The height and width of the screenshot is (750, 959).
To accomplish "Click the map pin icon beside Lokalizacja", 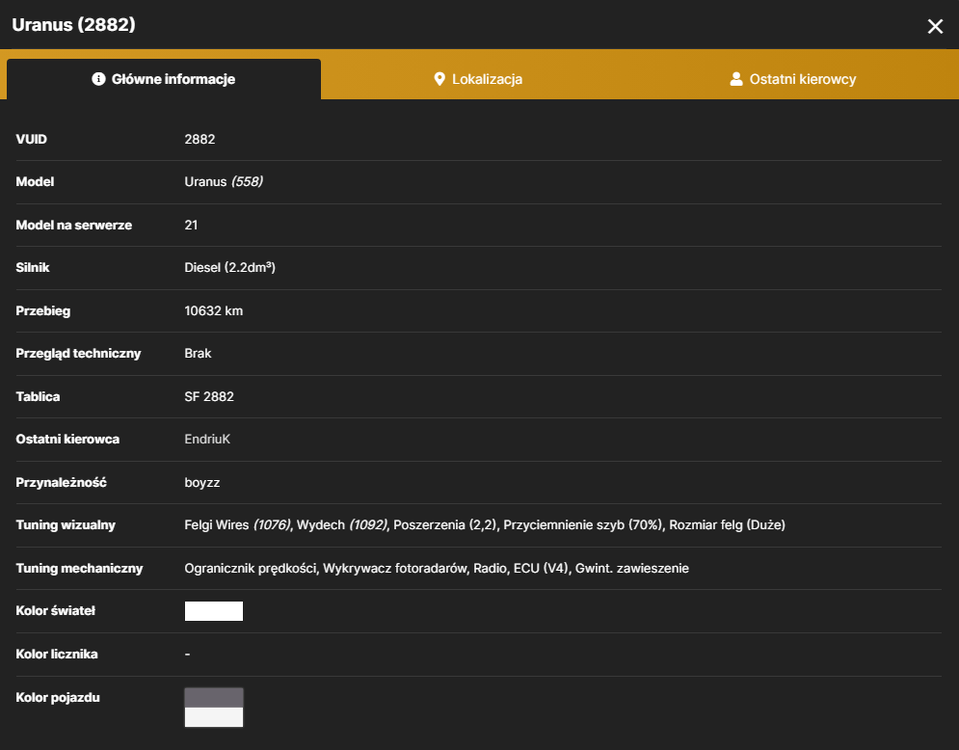I will [439, 79].
